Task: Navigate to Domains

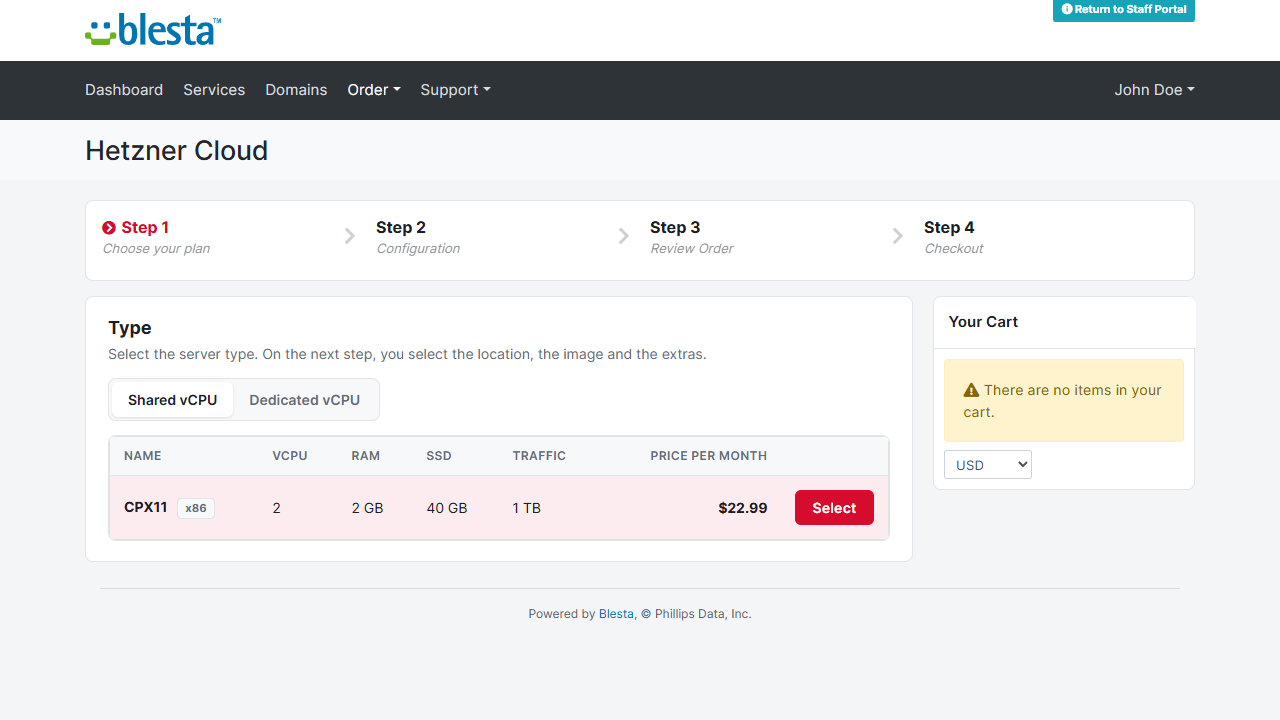Action: click(296, 90)
